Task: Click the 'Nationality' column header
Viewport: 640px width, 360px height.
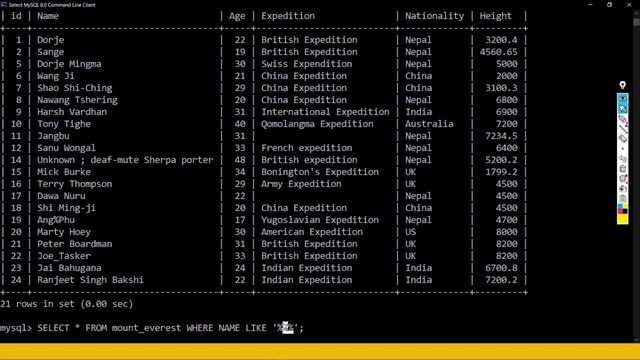Action: [434, 16]
